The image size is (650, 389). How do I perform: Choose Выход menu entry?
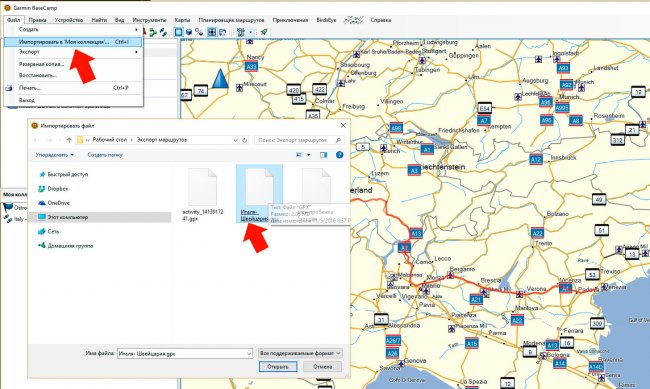point(73,100)
